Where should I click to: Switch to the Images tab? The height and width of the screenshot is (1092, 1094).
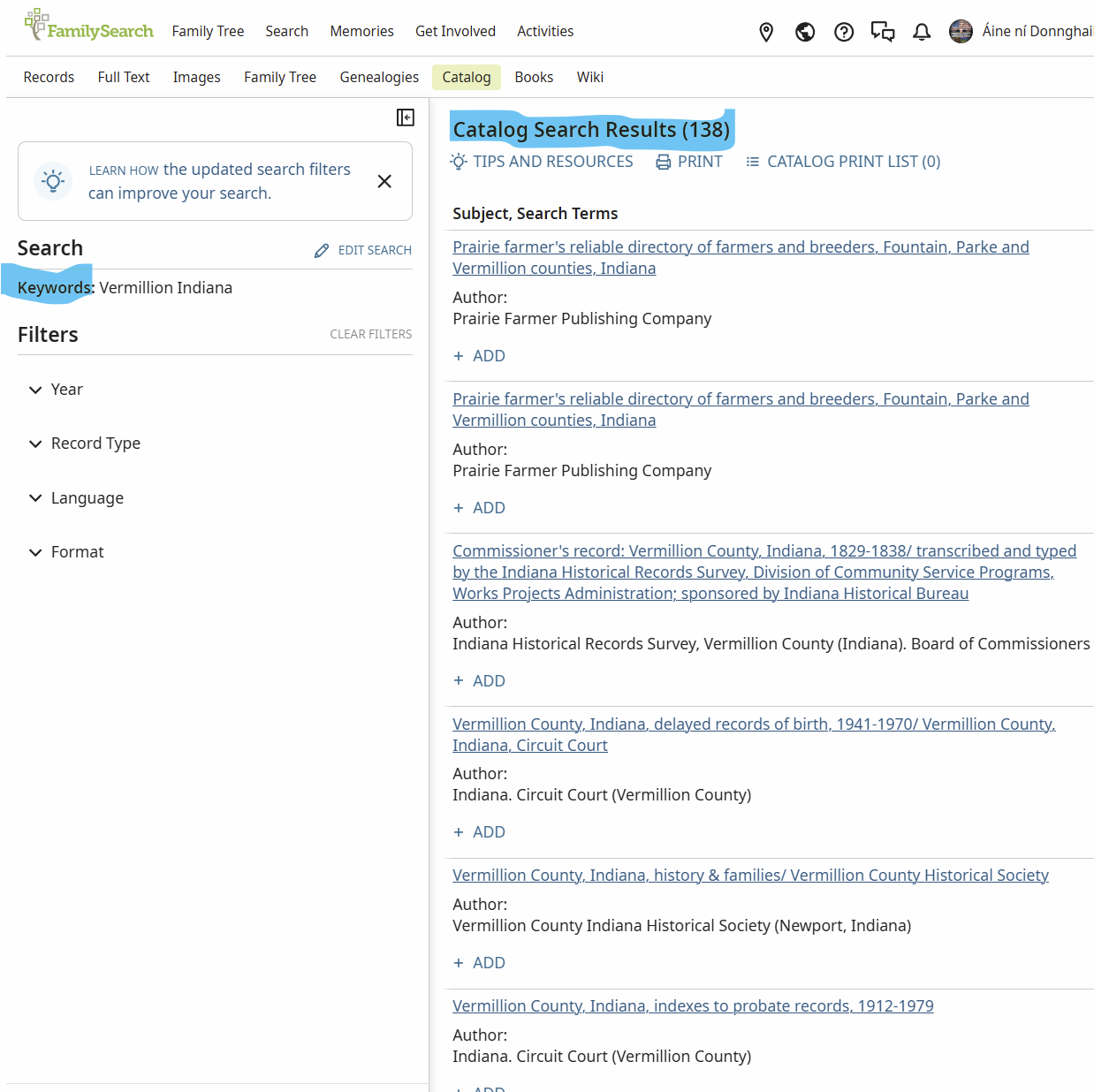197,77
